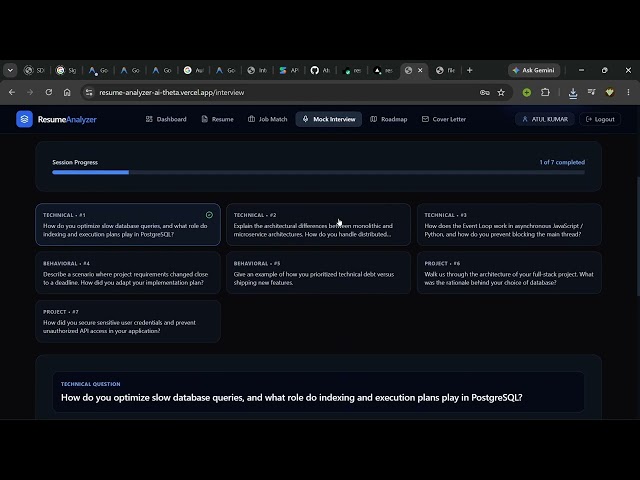Switch to the 'File' last tab
This screenshot has height=480, width=640.
[445, 70]
